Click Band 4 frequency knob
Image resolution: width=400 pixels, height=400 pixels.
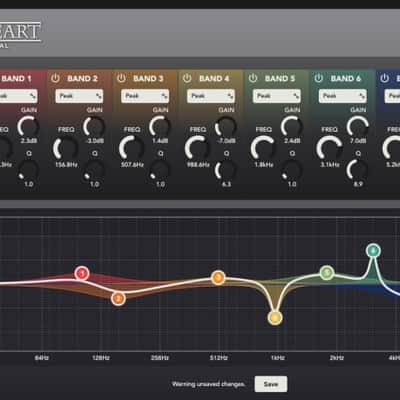point(198,149)
